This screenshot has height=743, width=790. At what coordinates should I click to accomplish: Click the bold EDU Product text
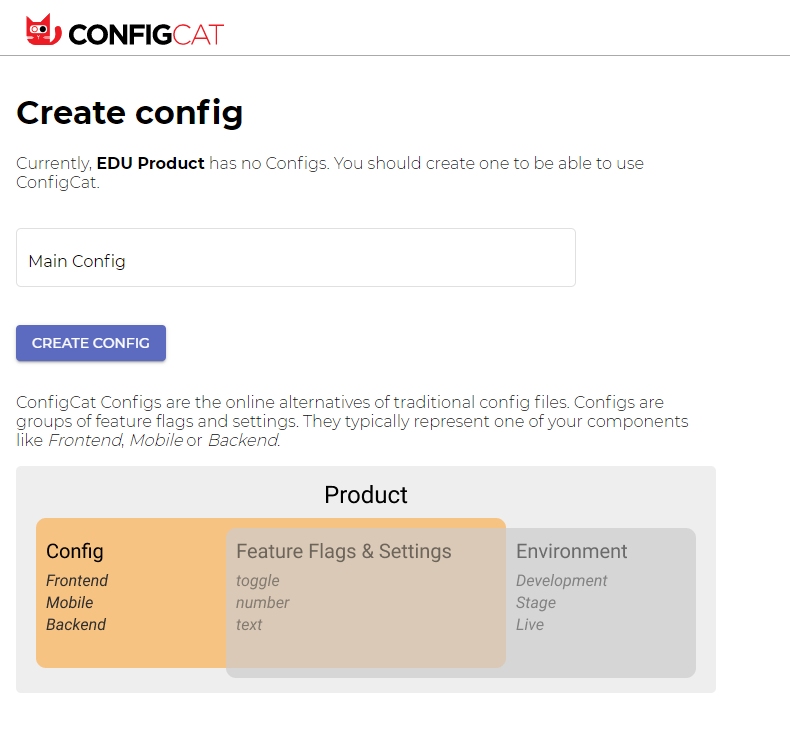150,163
